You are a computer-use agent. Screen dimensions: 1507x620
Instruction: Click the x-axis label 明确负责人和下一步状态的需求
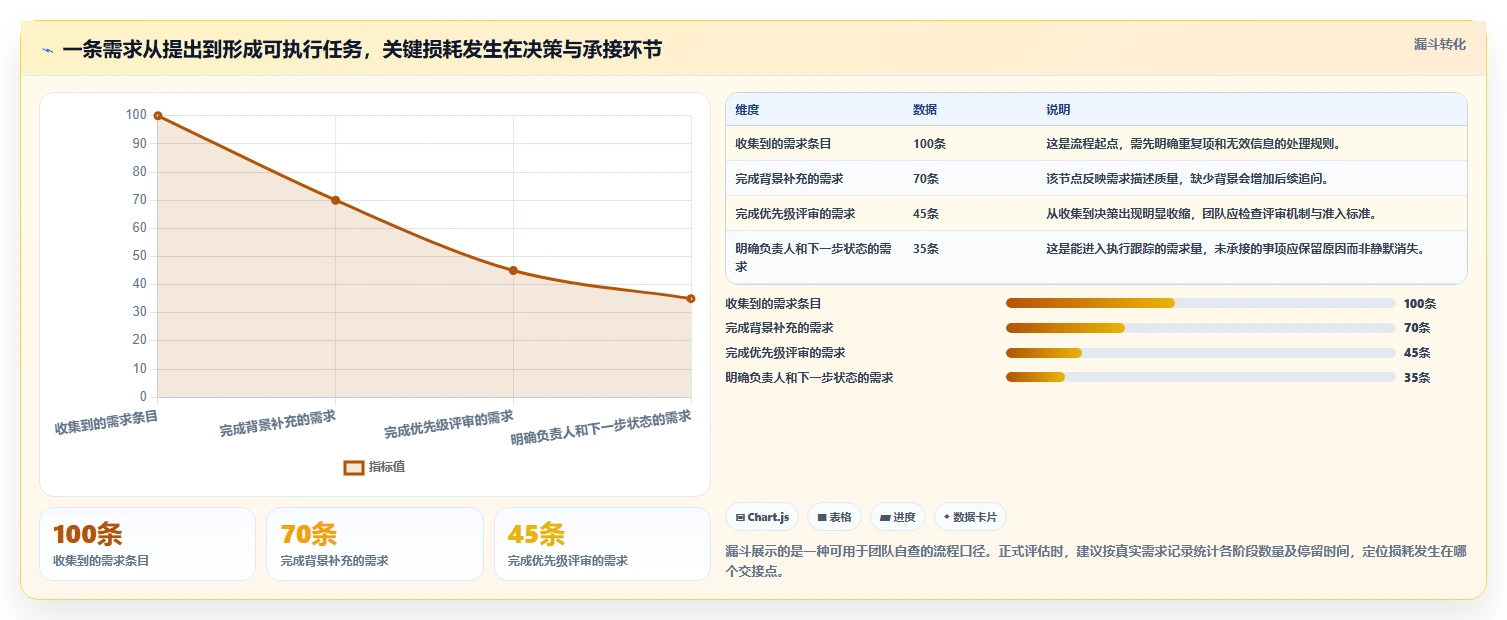point(601,428)
